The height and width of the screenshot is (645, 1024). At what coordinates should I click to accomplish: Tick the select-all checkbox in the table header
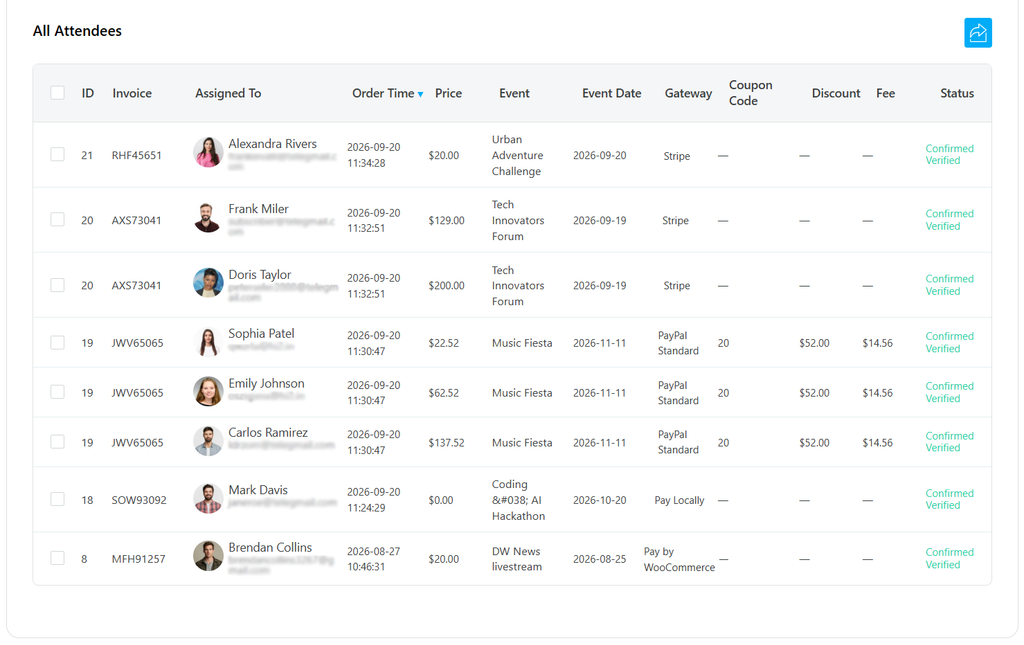click(57, 93)
